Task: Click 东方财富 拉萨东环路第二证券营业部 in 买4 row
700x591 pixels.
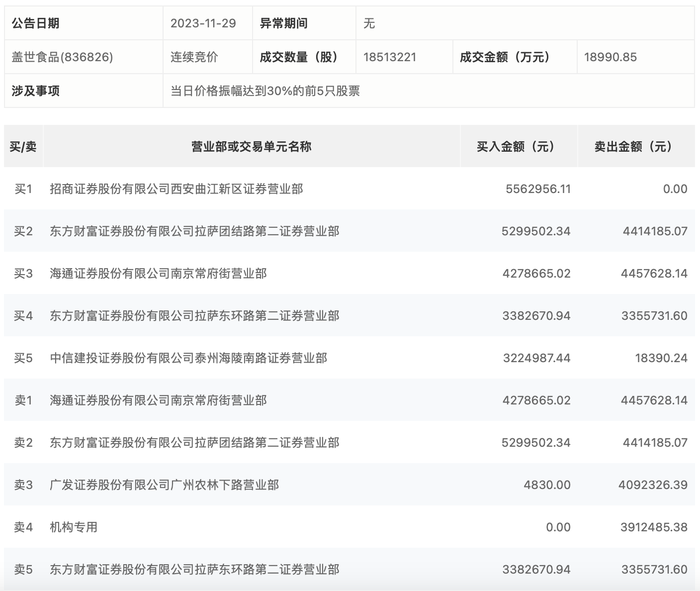Action: tap(195, 316)
